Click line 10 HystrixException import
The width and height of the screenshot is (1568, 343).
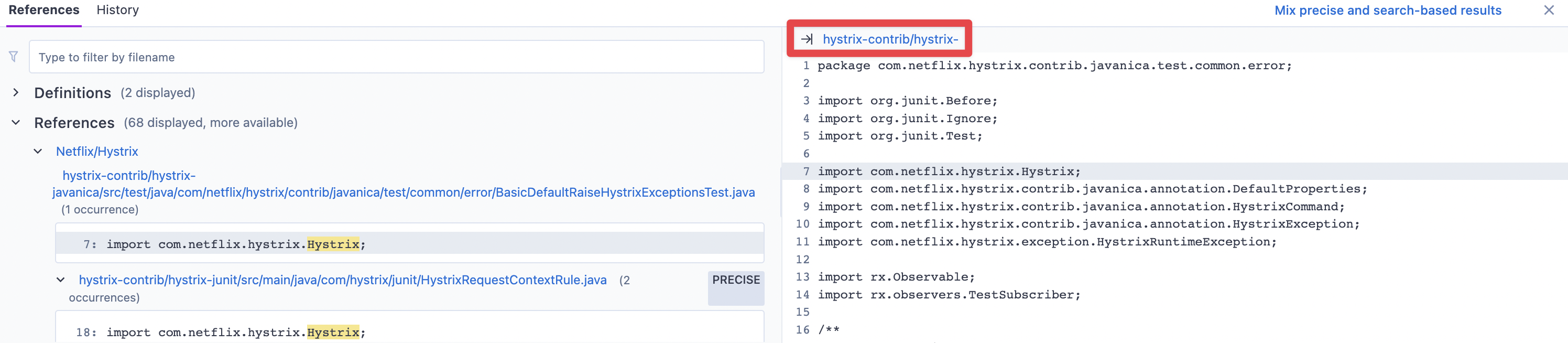tap(1088, 224)
